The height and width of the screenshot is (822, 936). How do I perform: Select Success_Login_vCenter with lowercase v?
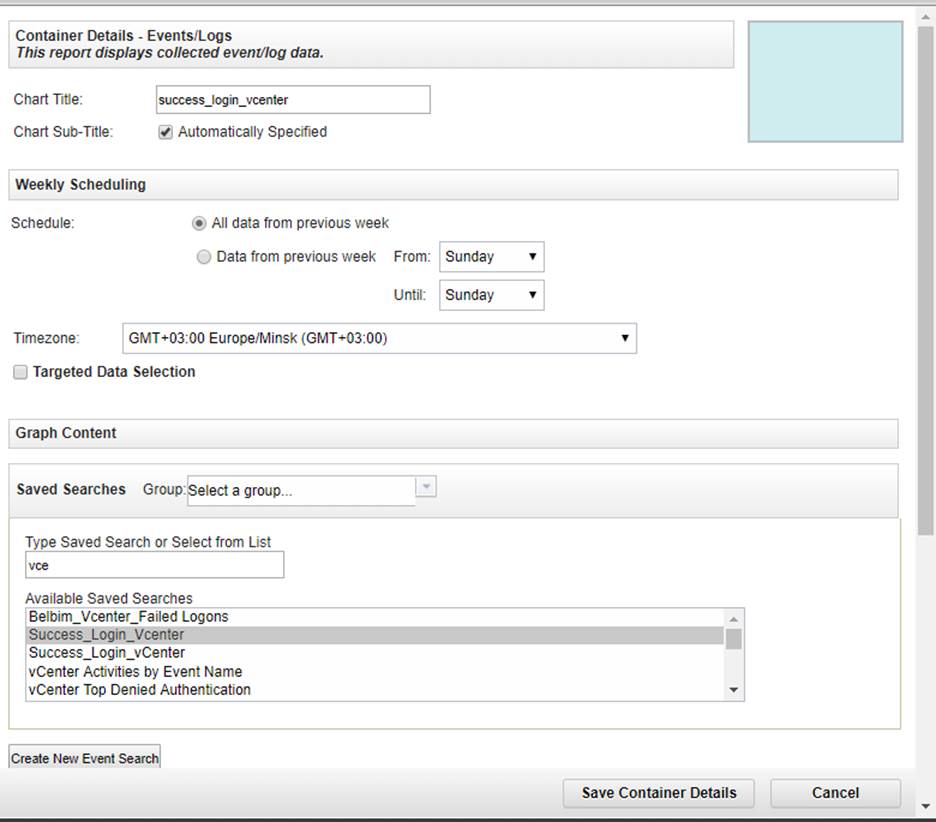tap(375, 652)
